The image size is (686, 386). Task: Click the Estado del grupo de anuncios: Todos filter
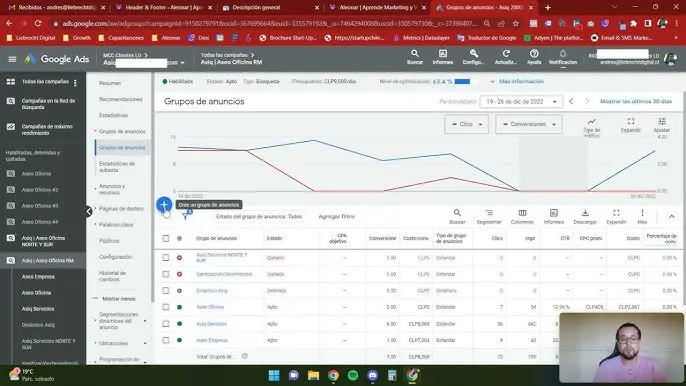(259, 216)
